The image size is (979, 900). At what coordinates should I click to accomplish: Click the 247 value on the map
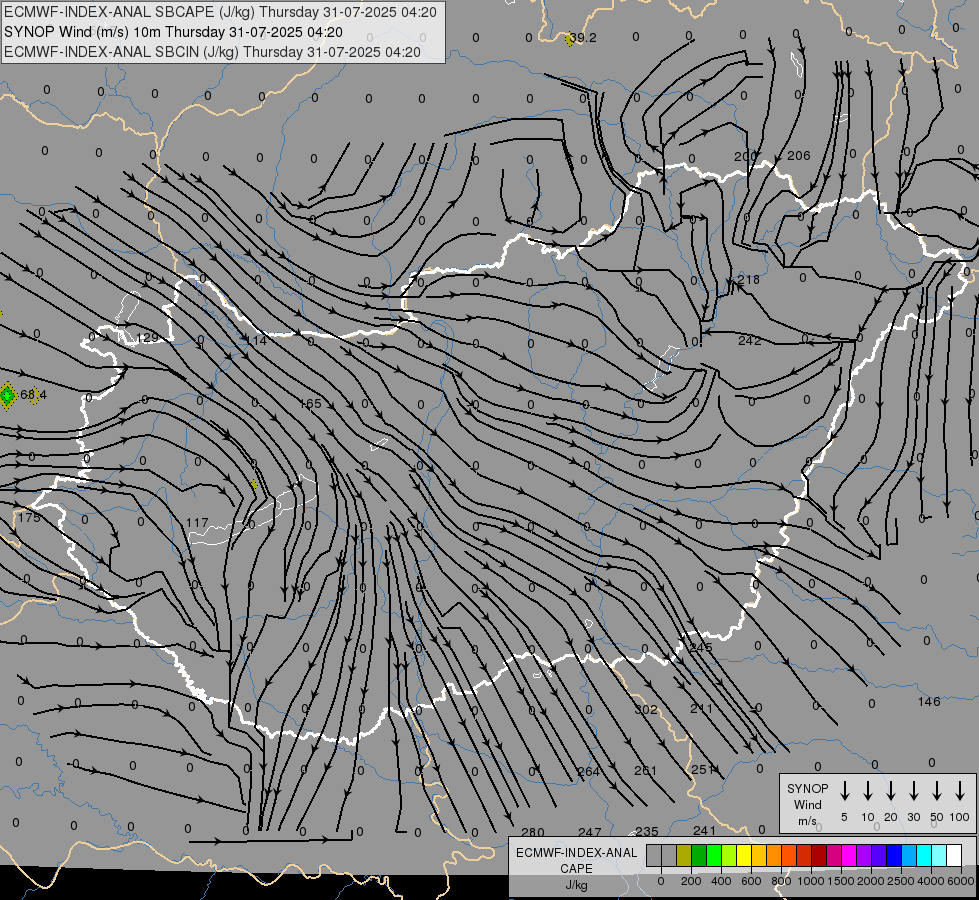[589, 832]
